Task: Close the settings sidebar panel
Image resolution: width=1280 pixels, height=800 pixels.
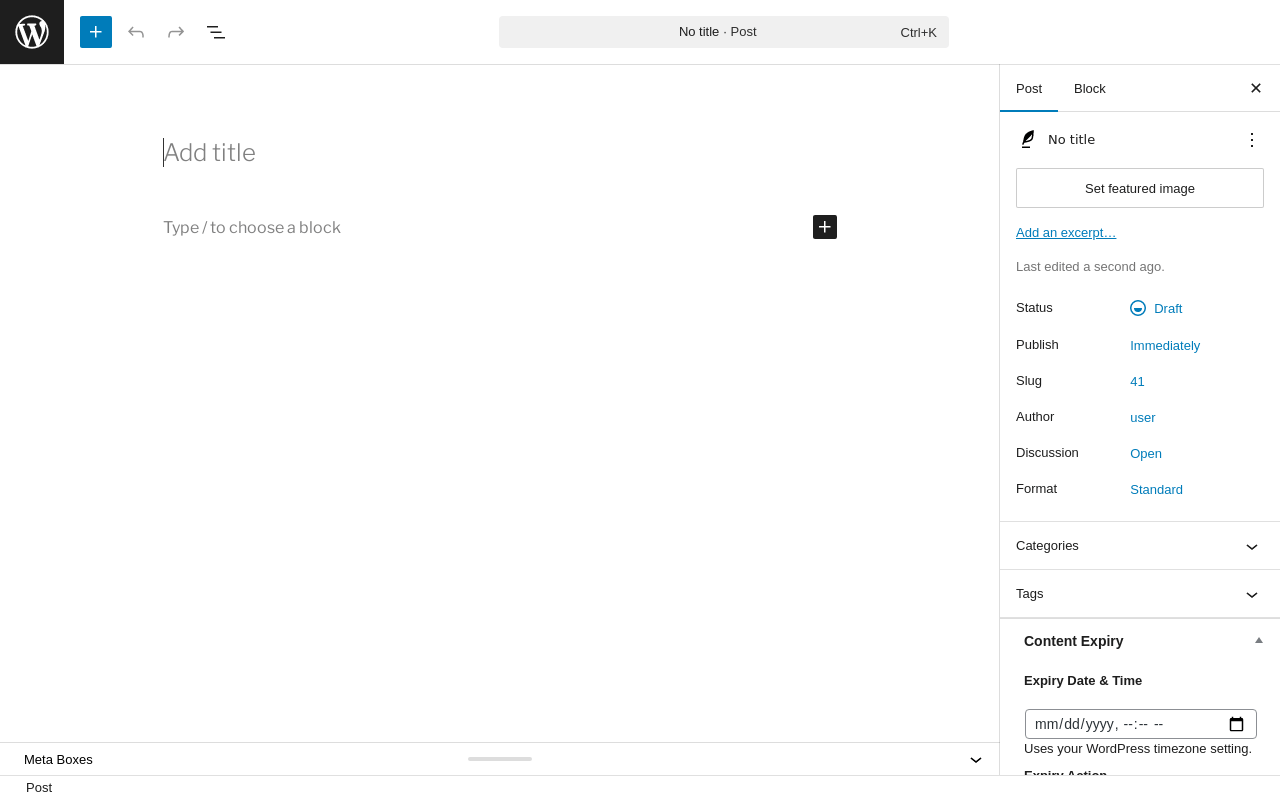Action: [x=1256, y=88]
